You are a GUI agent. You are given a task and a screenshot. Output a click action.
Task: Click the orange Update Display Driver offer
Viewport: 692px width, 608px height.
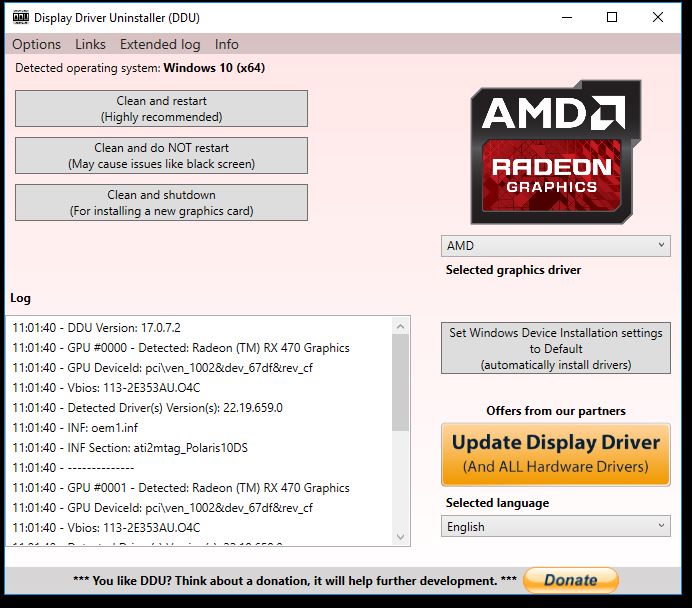pyautogui.click(x=555, y=454)
